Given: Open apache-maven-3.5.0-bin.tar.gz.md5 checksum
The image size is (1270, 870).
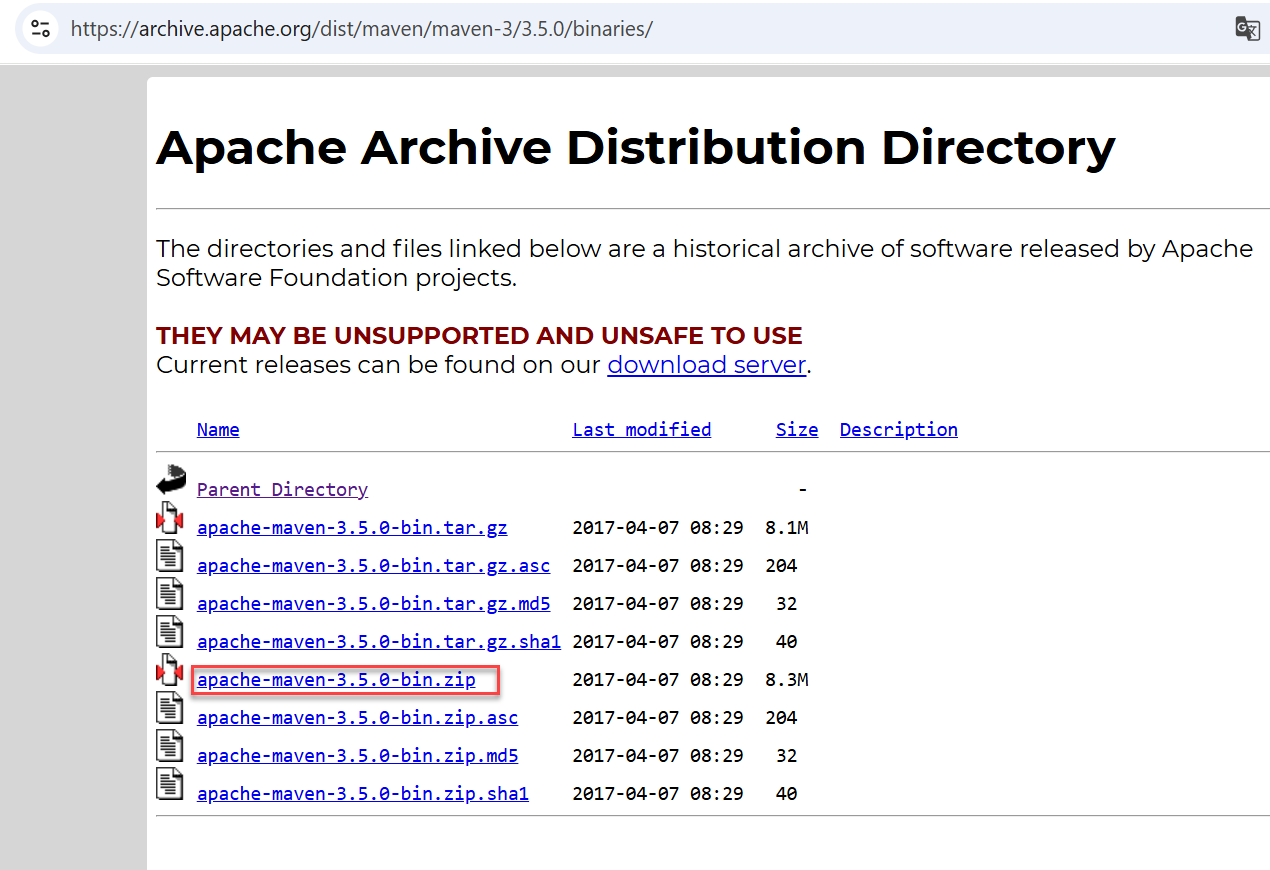Looking at the screenshot, I should tap(374, 604).
